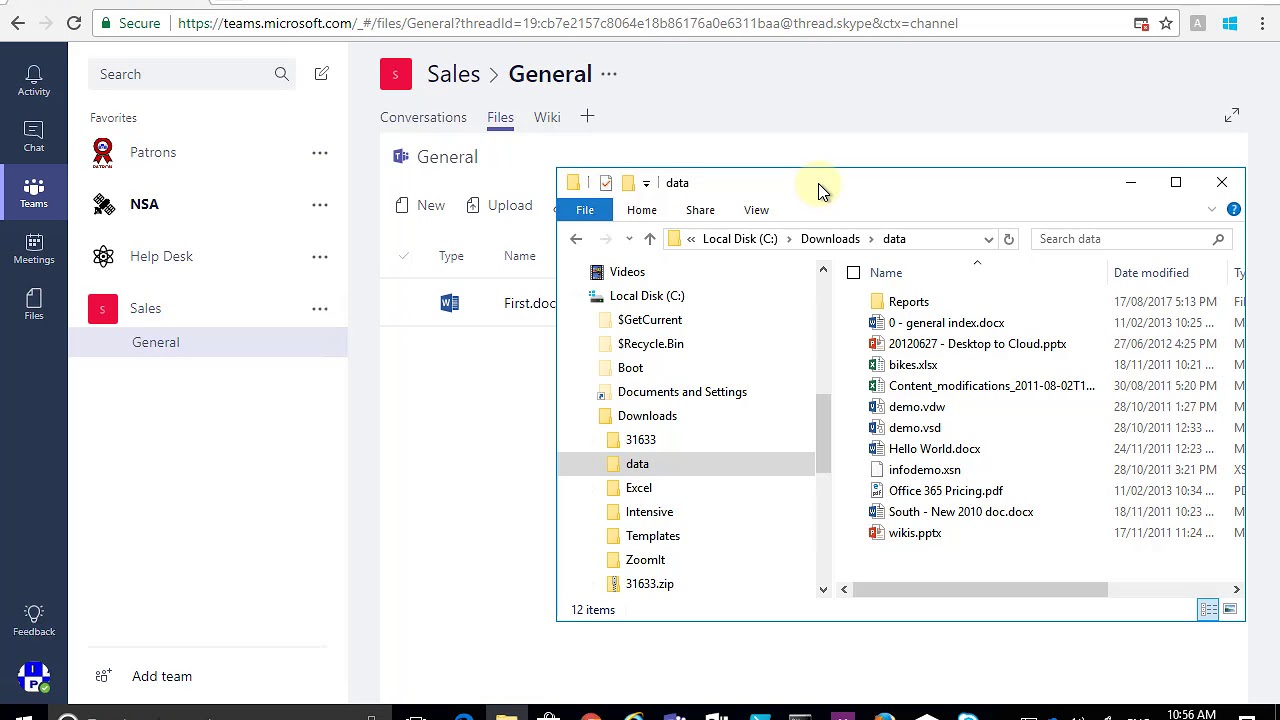Click the red Sales team avatar in sidebar

tap(103, 308)
